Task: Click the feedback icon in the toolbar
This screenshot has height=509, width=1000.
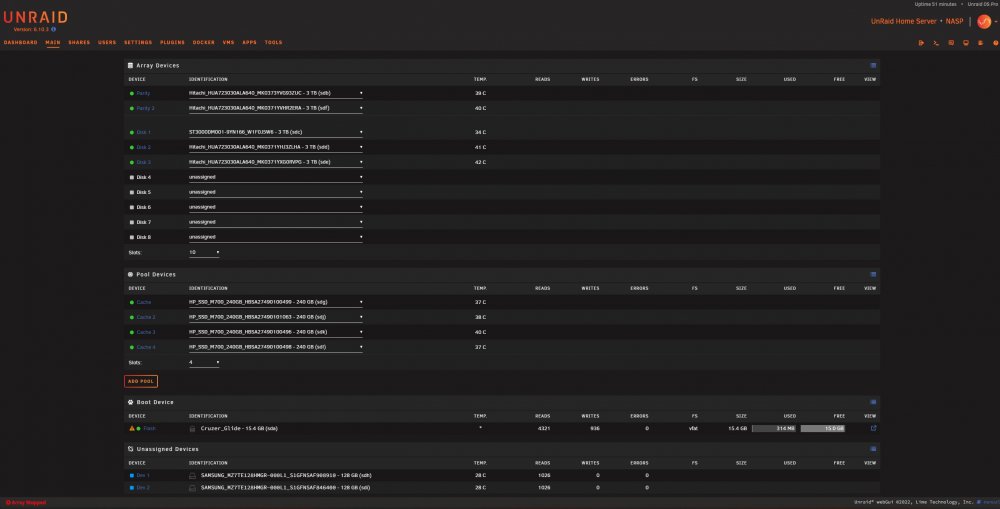Action: 951,43
